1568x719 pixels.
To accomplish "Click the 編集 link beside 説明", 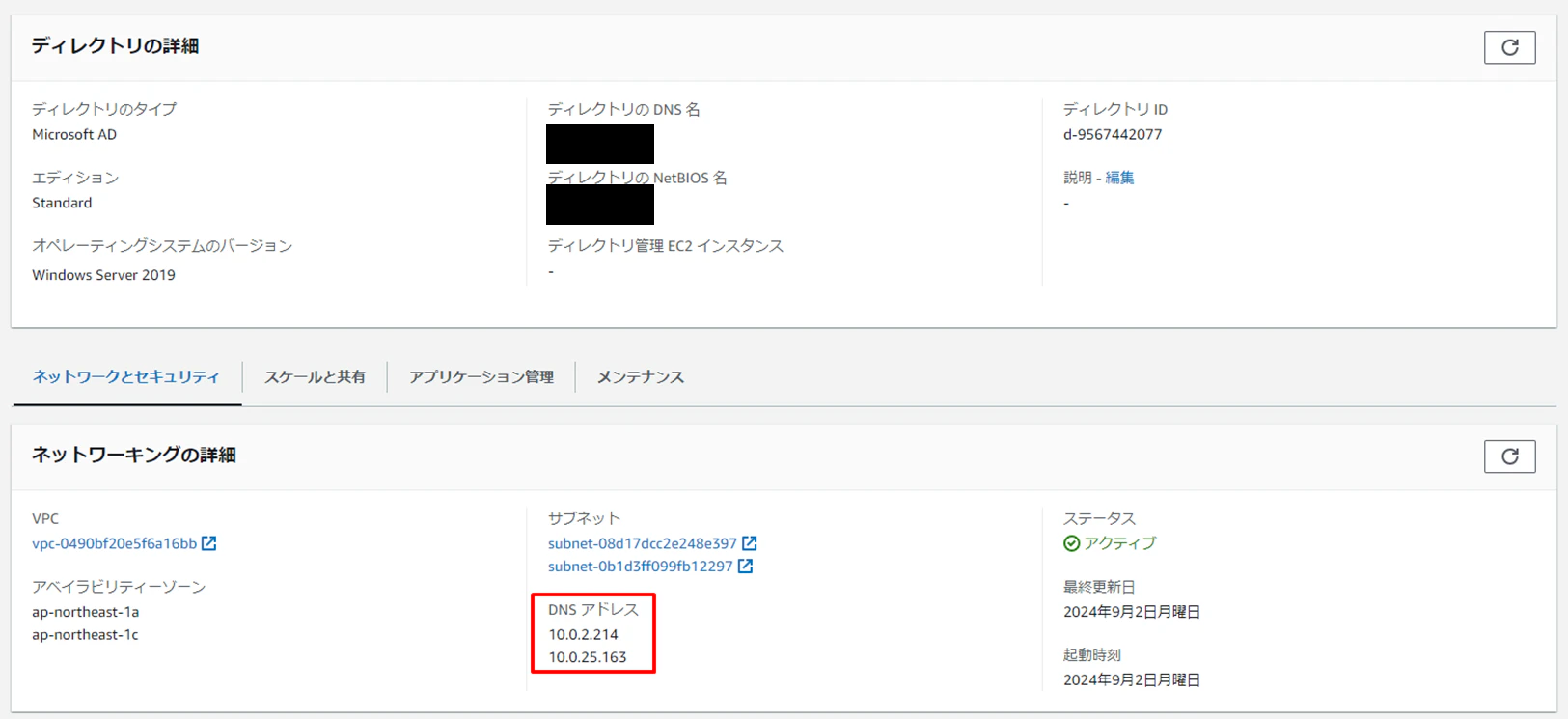I will (x=1119, y=178).
